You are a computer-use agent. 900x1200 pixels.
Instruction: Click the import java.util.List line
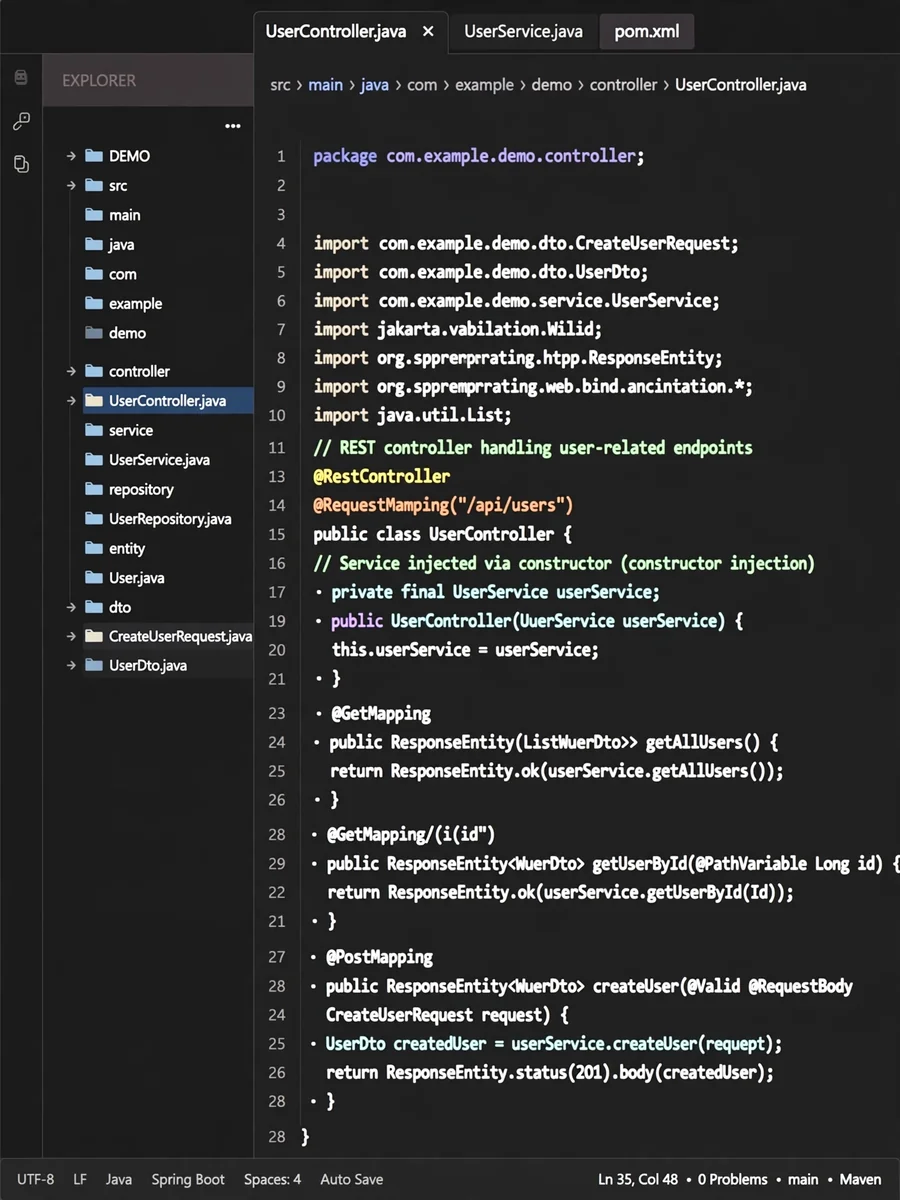412,414
